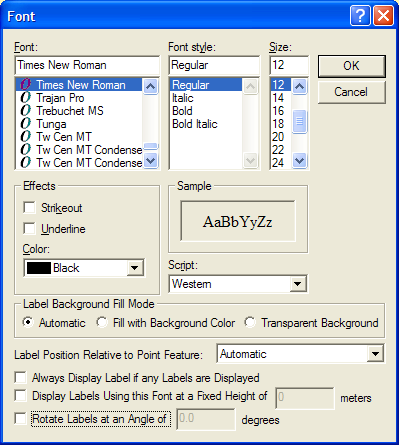Expand the Label Position Relative dropdown
The height and width of the screenshot is (445, 399).
coord(375,354)
